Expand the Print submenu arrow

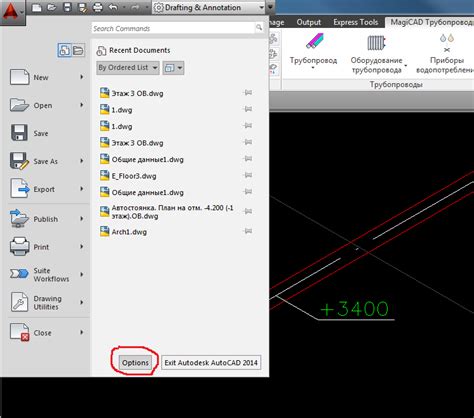(x=81, y=247)
